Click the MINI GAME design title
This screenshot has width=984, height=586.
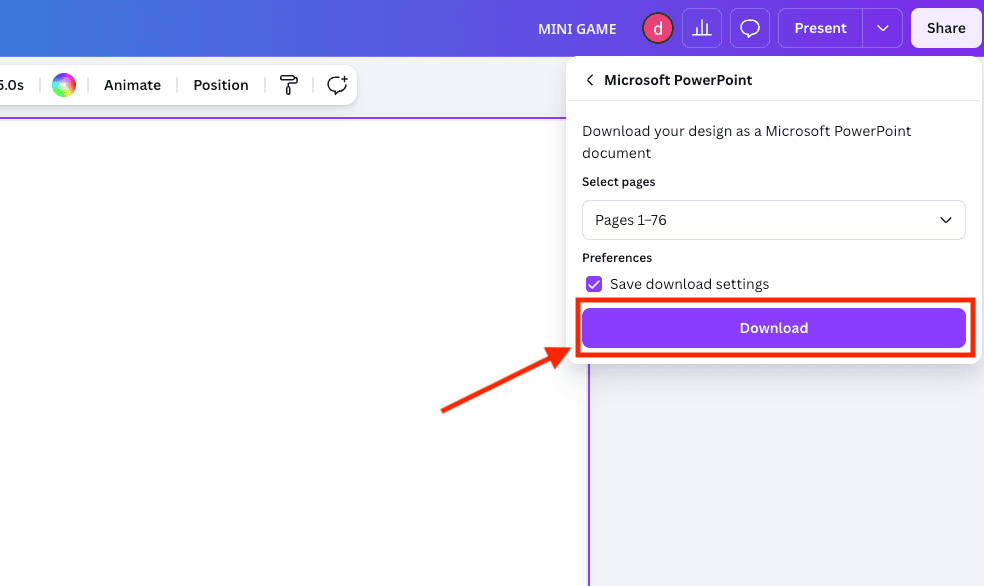click(577, 29)
